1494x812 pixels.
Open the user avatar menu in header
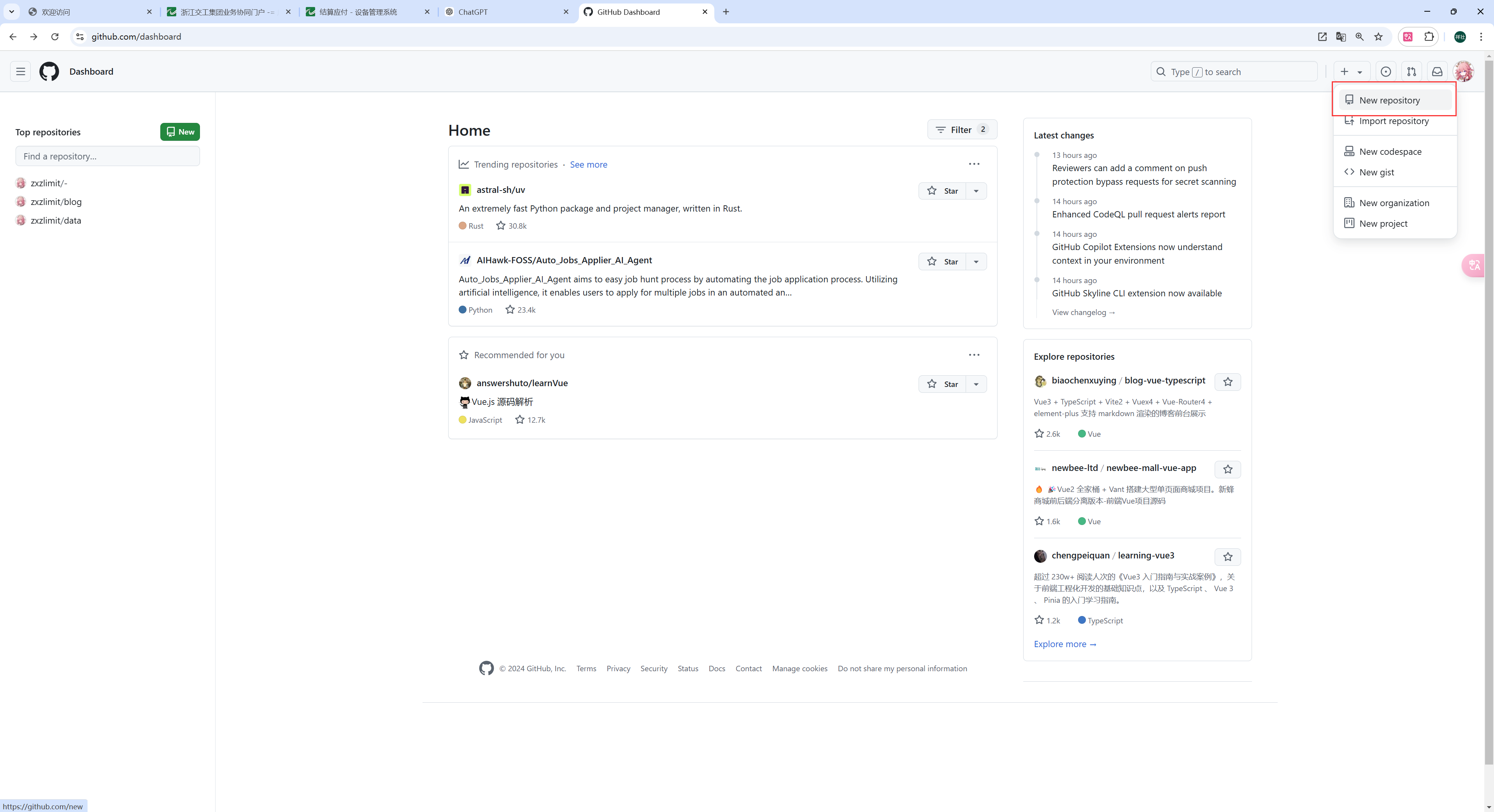click(1463, 72)
